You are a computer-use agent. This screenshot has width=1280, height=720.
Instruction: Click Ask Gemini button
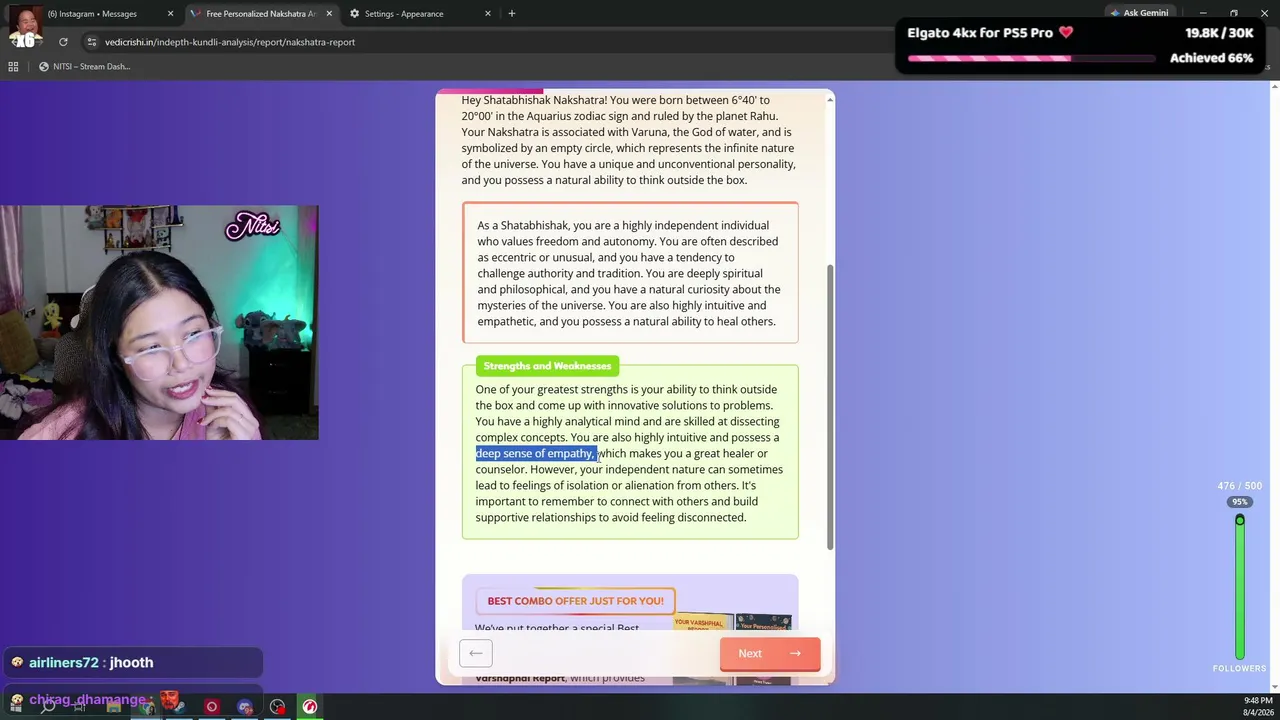click(1138, 13)
